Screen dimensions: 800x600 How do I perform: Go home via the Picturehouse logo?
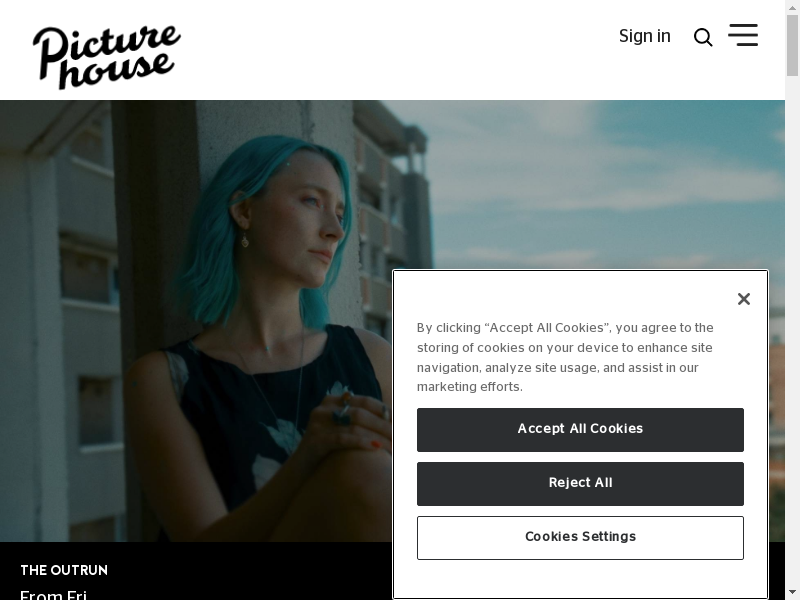click(107, 57)
